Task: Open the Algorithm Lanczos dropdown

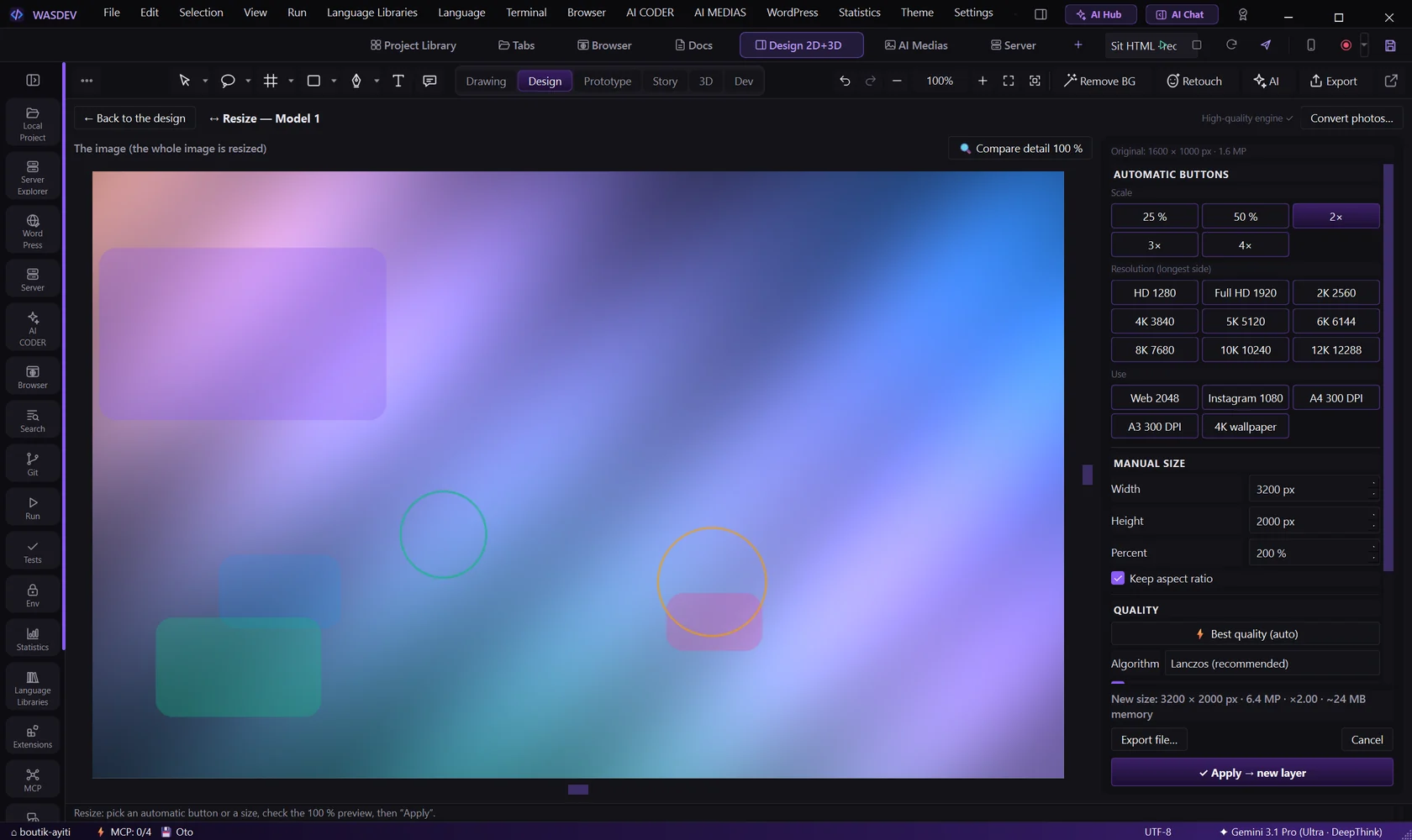Action: [1272, 664]
